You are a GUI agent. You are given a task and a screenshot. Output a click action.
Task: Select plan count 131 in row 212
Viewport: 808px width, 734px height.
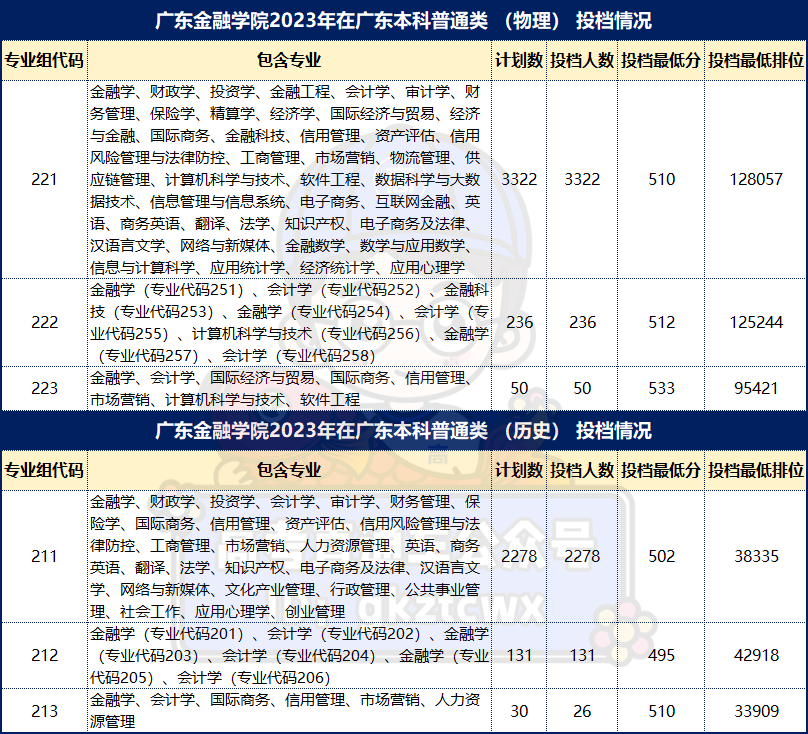pos(519,655)
